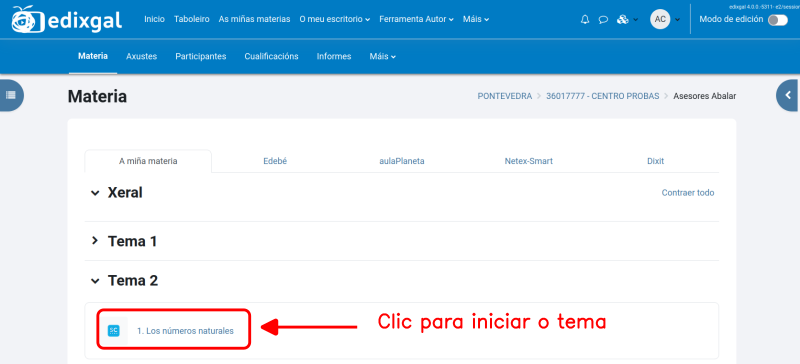Image resolution: width=800 pixels, height=364 pixels.
Task: Open the top bar Máis dropdown
Action: [476, 19]
